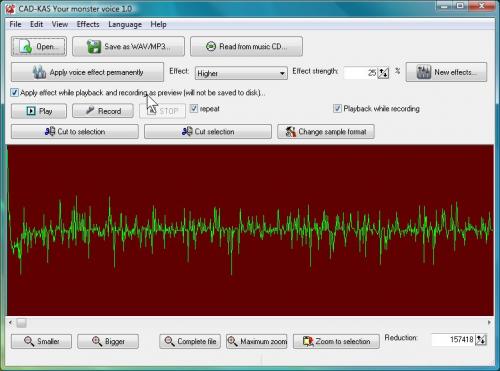This screenshot has height=371, width=500.
Task: Open the Language menu
Action: 125,25
